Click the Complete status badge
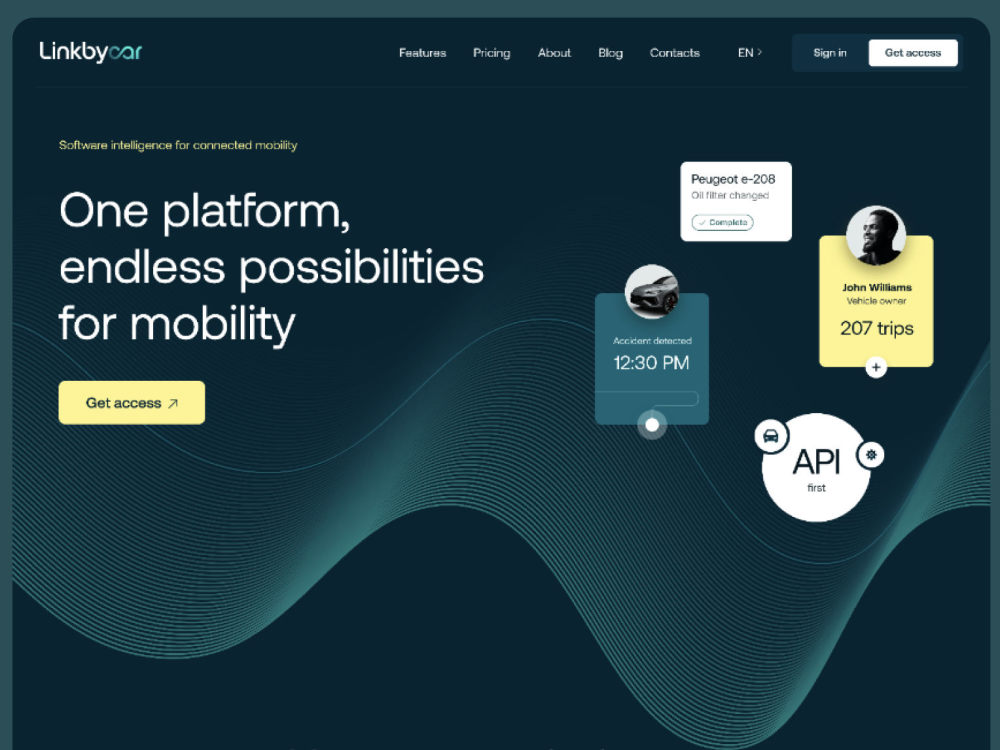Image resolution: width=1000 pixels, height=750 pixels. [x=723, y=223]
